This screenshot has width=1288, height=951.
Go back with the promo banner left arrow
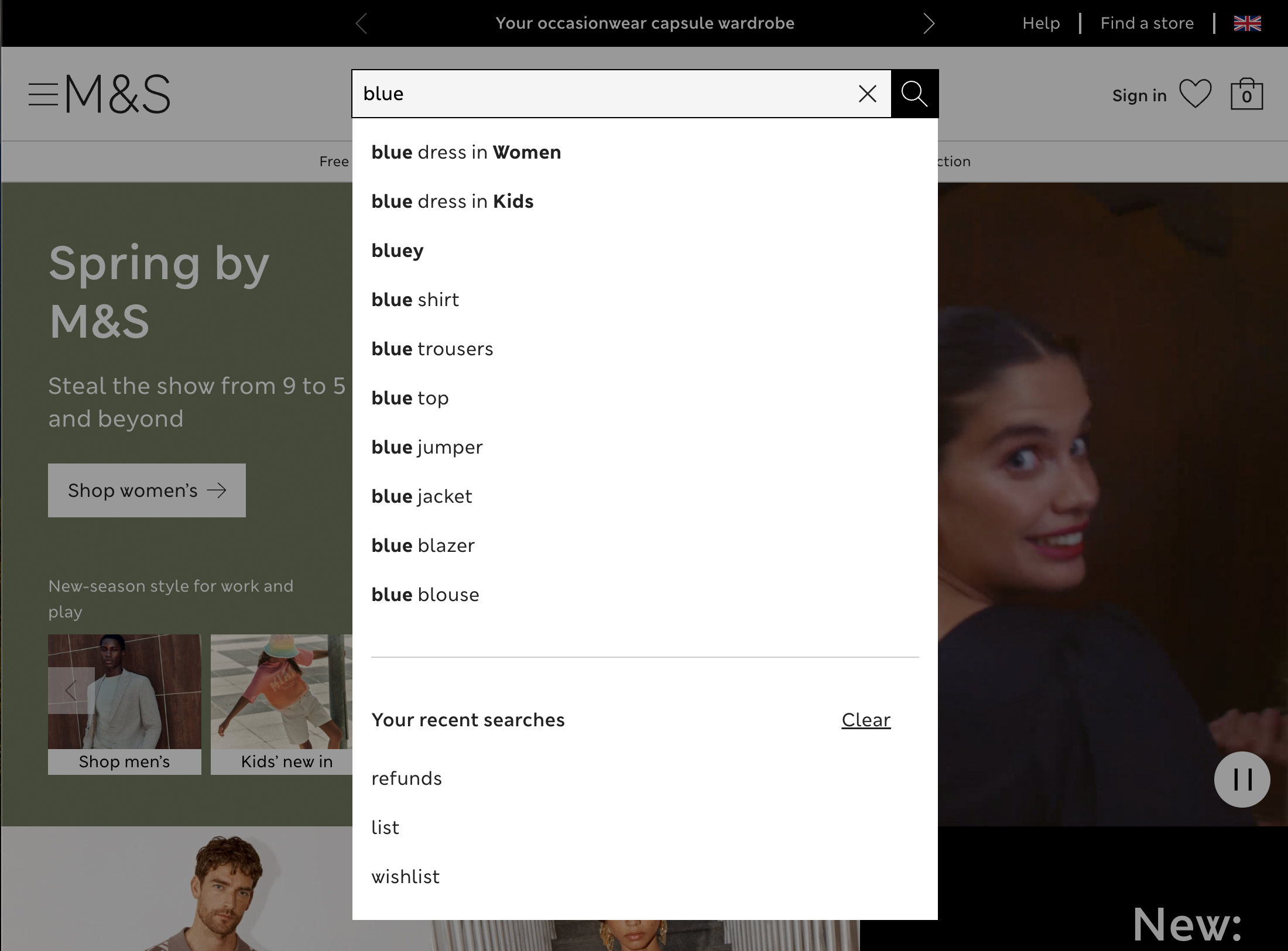tap(361, 23)
